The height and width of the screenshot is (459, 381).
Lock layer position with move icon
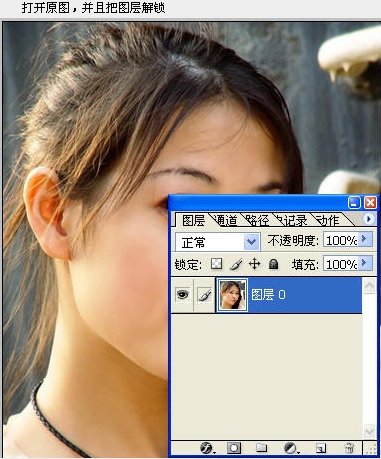point(254,264)
